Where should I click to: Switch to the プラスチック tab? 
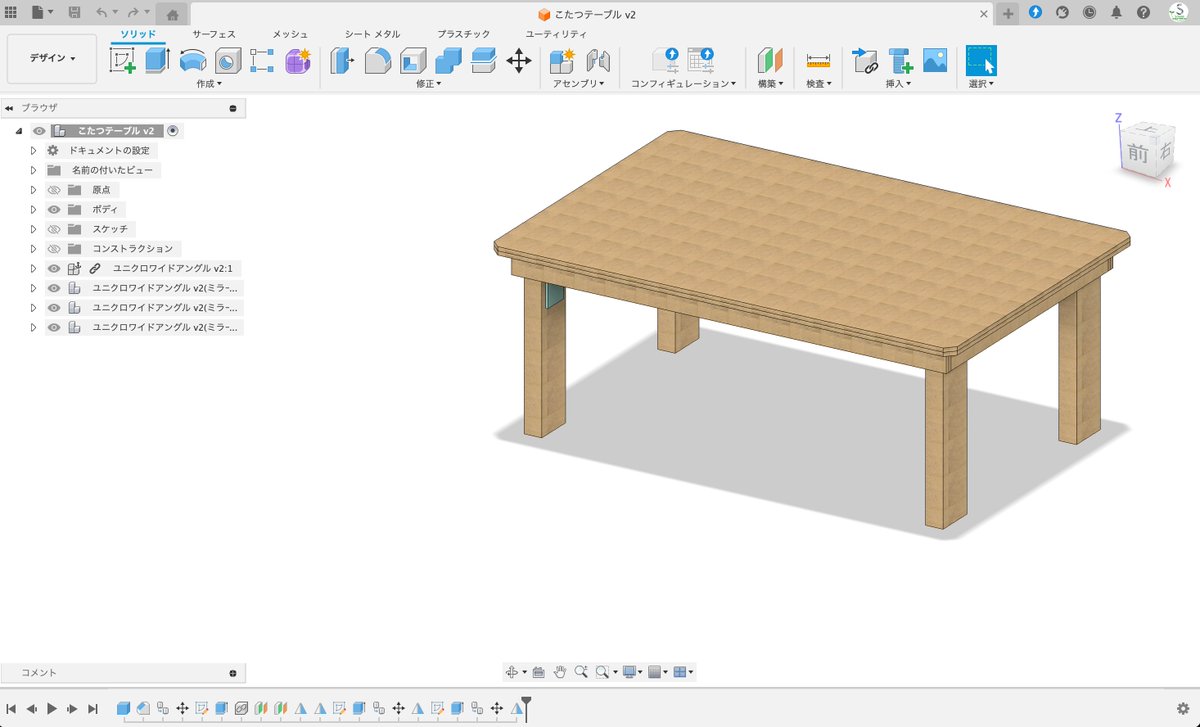[464, 34]
